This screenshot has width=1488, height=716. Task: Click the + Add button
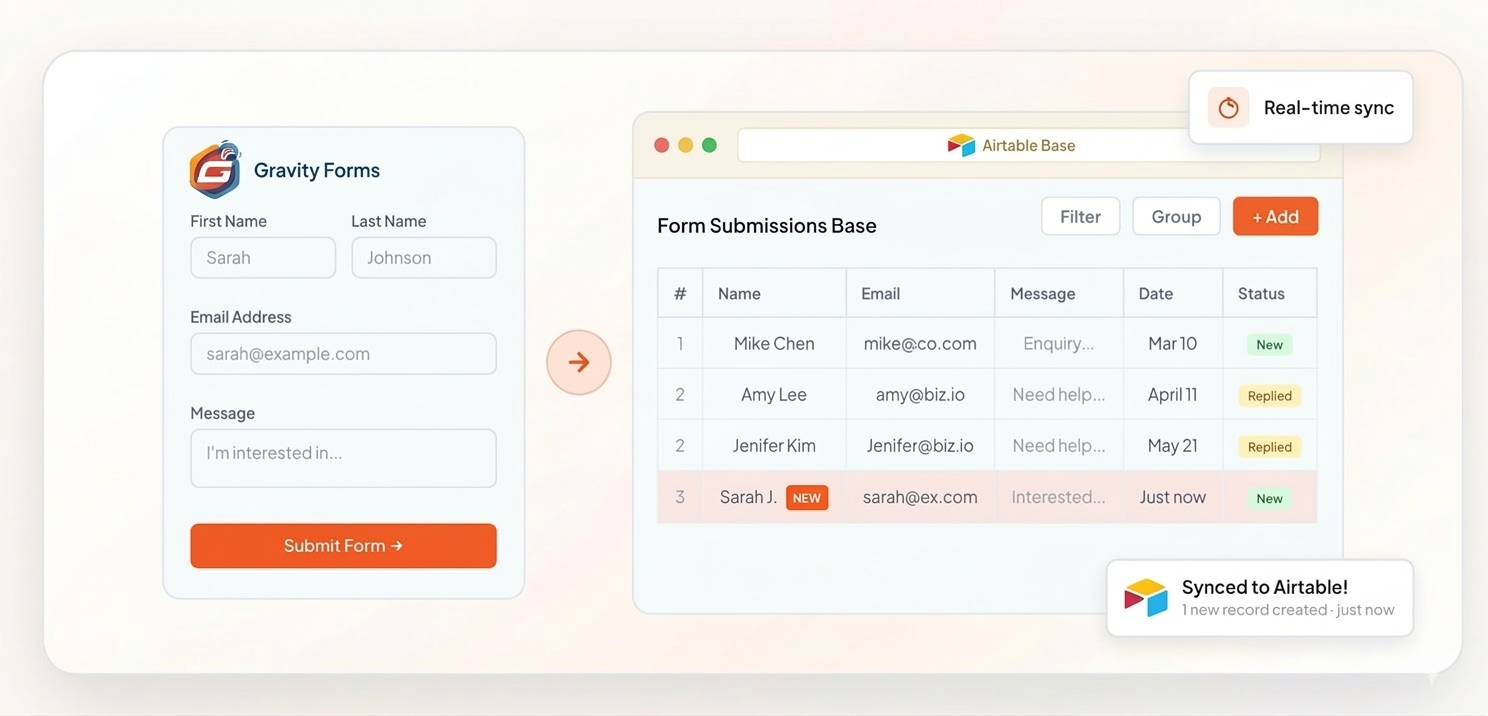tap(1275, 216)
